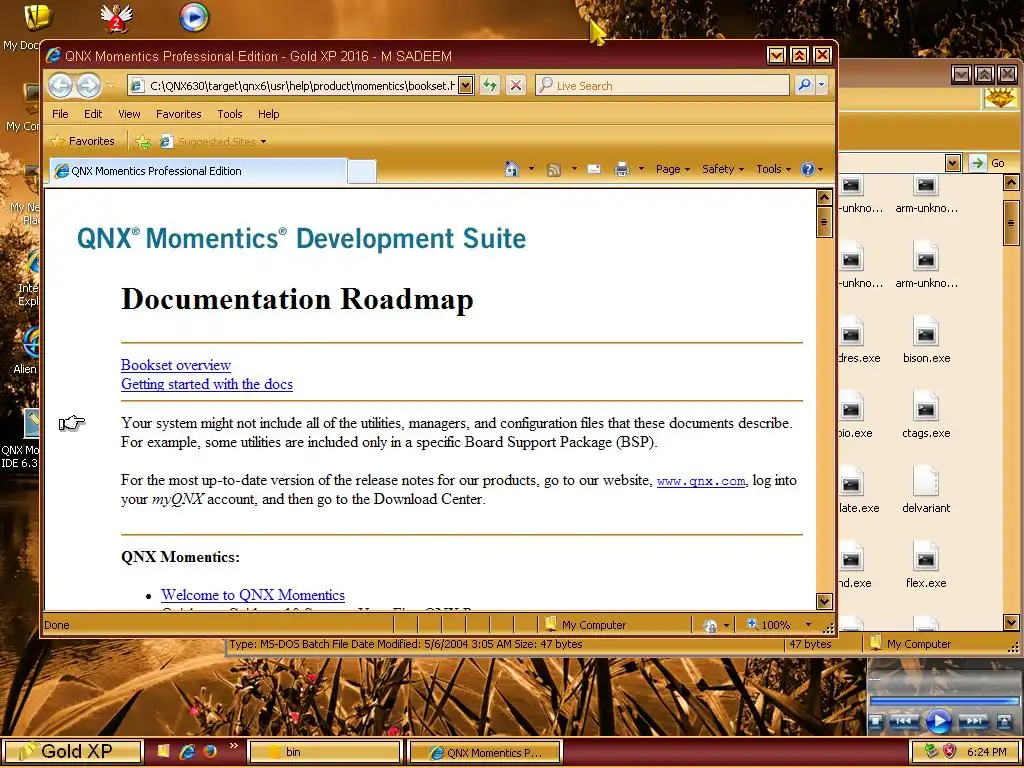Click the Gold XP start button
Image resolution: width=1024 pixels, height=768 pixels.
[x=71, y=752]
